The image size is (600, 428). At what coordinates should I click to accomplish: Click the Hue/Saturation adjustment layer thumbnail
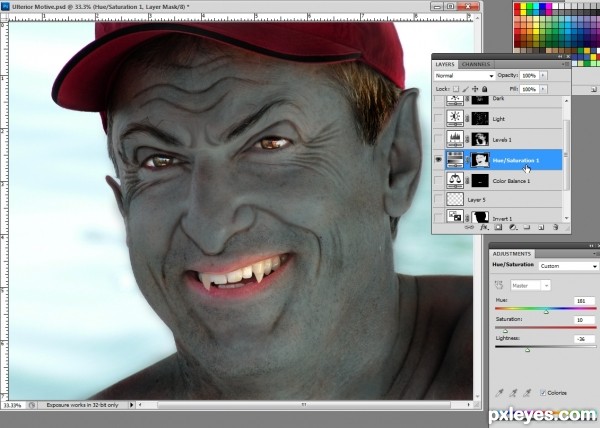(455, 160)
